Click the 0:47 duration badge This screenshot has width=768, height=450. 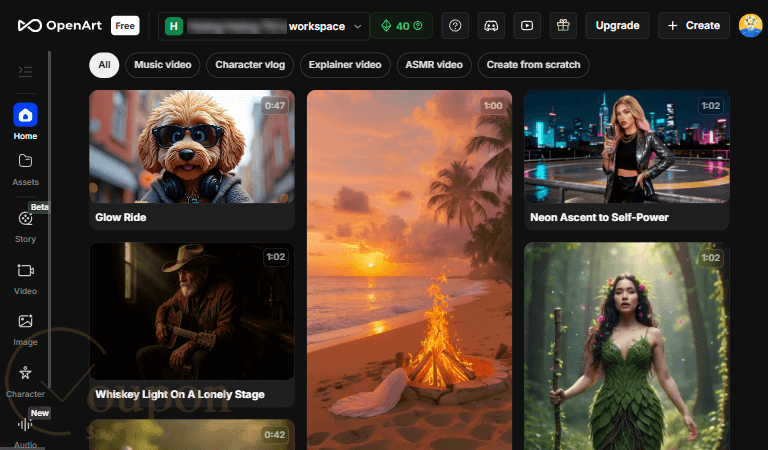[x=275, y=106]
